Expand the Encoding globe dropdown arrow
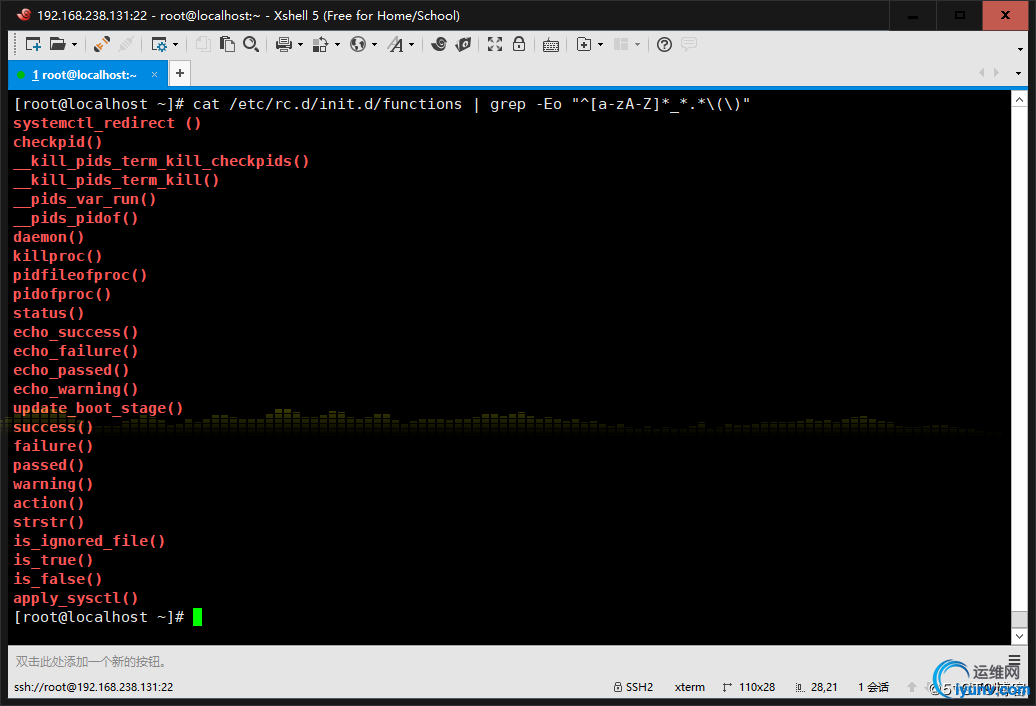1036x706 pixels. [374, 44]
